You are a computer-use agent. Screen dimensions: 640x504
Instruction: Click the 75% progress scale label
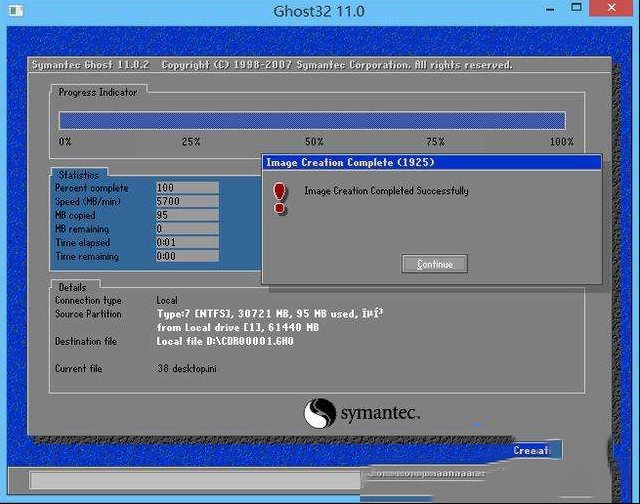click(x=436, y=142)
